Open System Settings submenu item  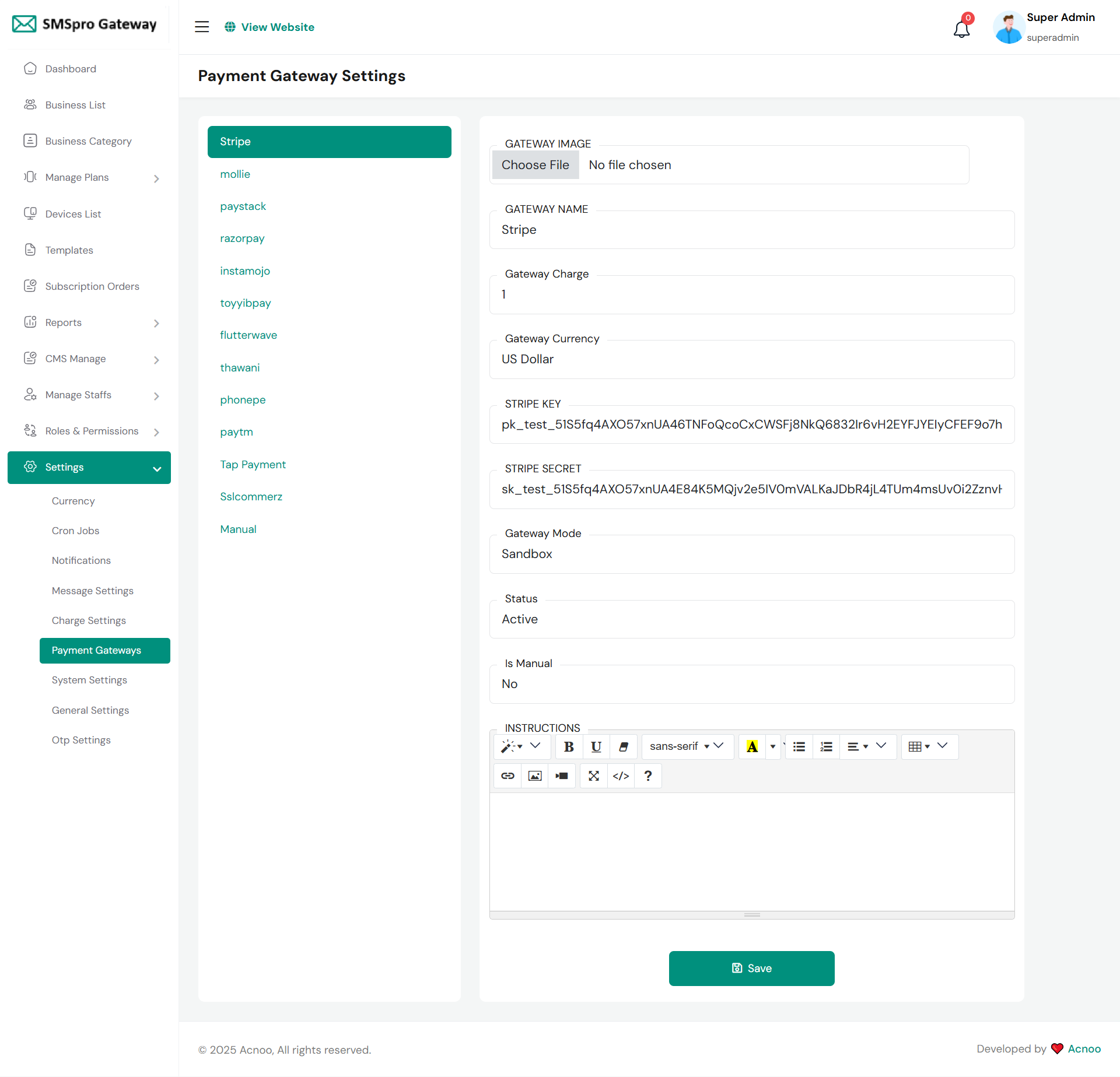(x=89, y=680)
